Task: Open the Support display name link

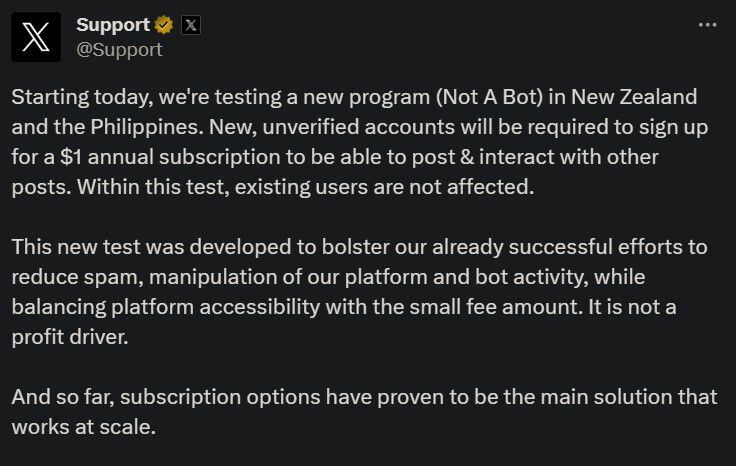Action: point(113,25)
